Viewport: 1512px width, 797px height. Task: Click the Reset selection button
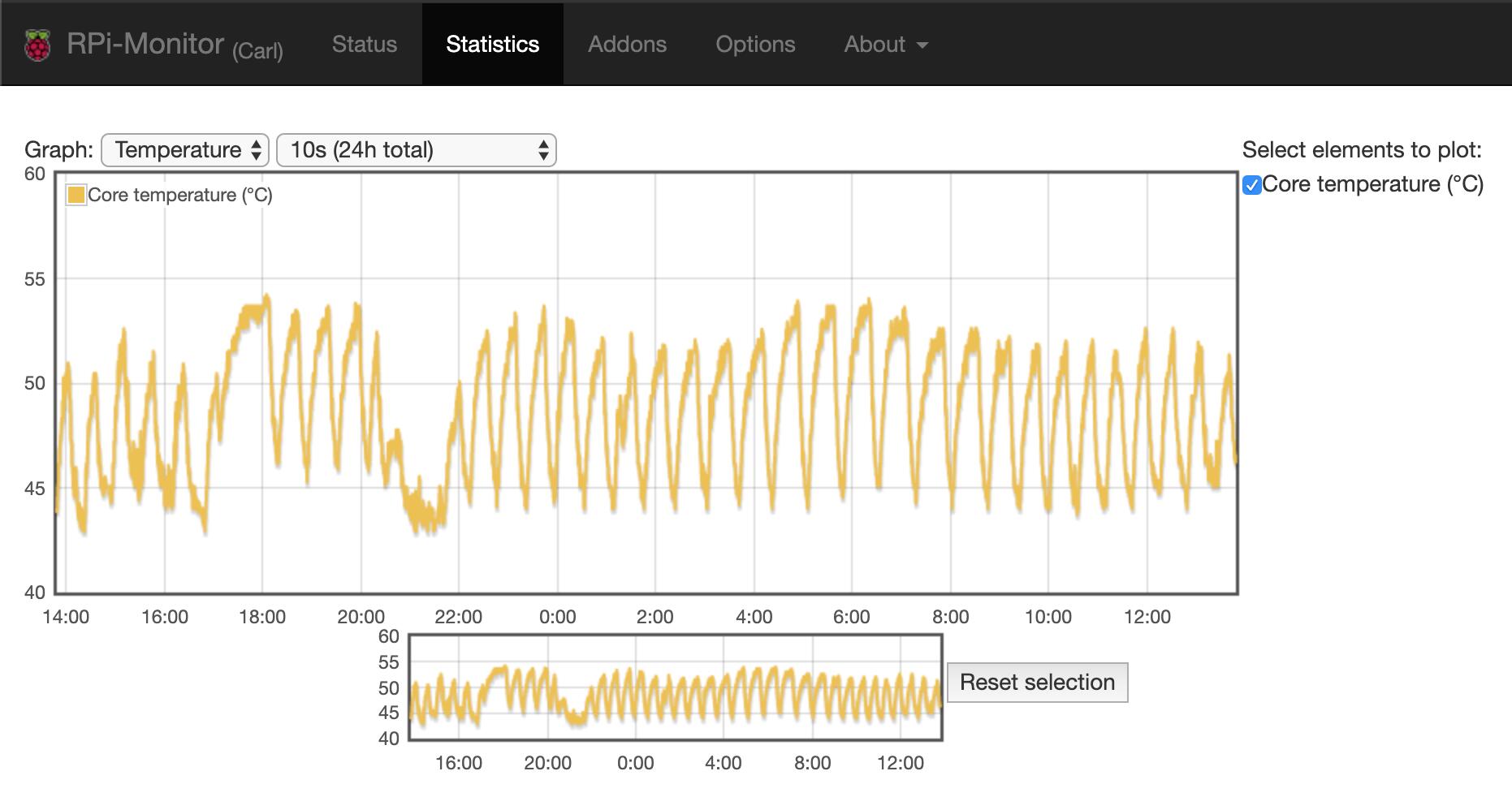(1038, 683)
